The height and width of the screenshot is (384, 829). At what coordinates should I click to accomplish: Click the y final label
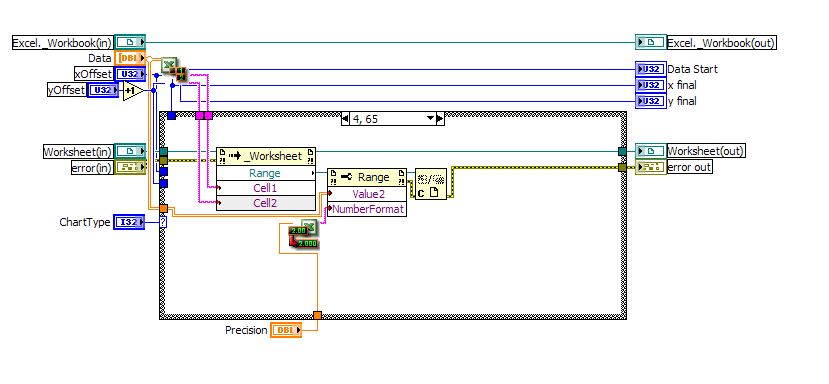pos(682,101)
